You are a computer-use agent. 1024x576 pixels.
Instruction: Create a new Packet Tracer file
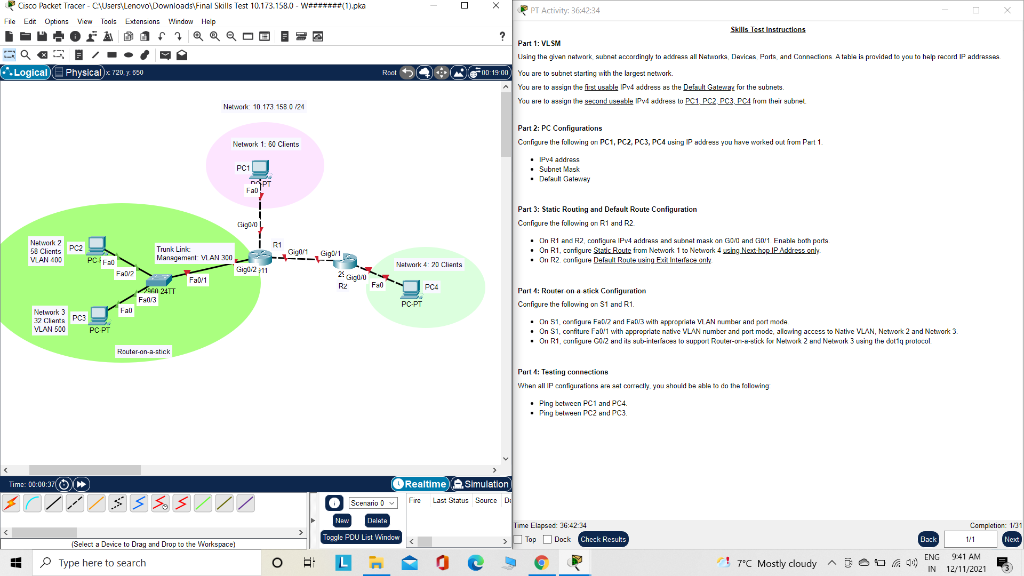(9, 37)
